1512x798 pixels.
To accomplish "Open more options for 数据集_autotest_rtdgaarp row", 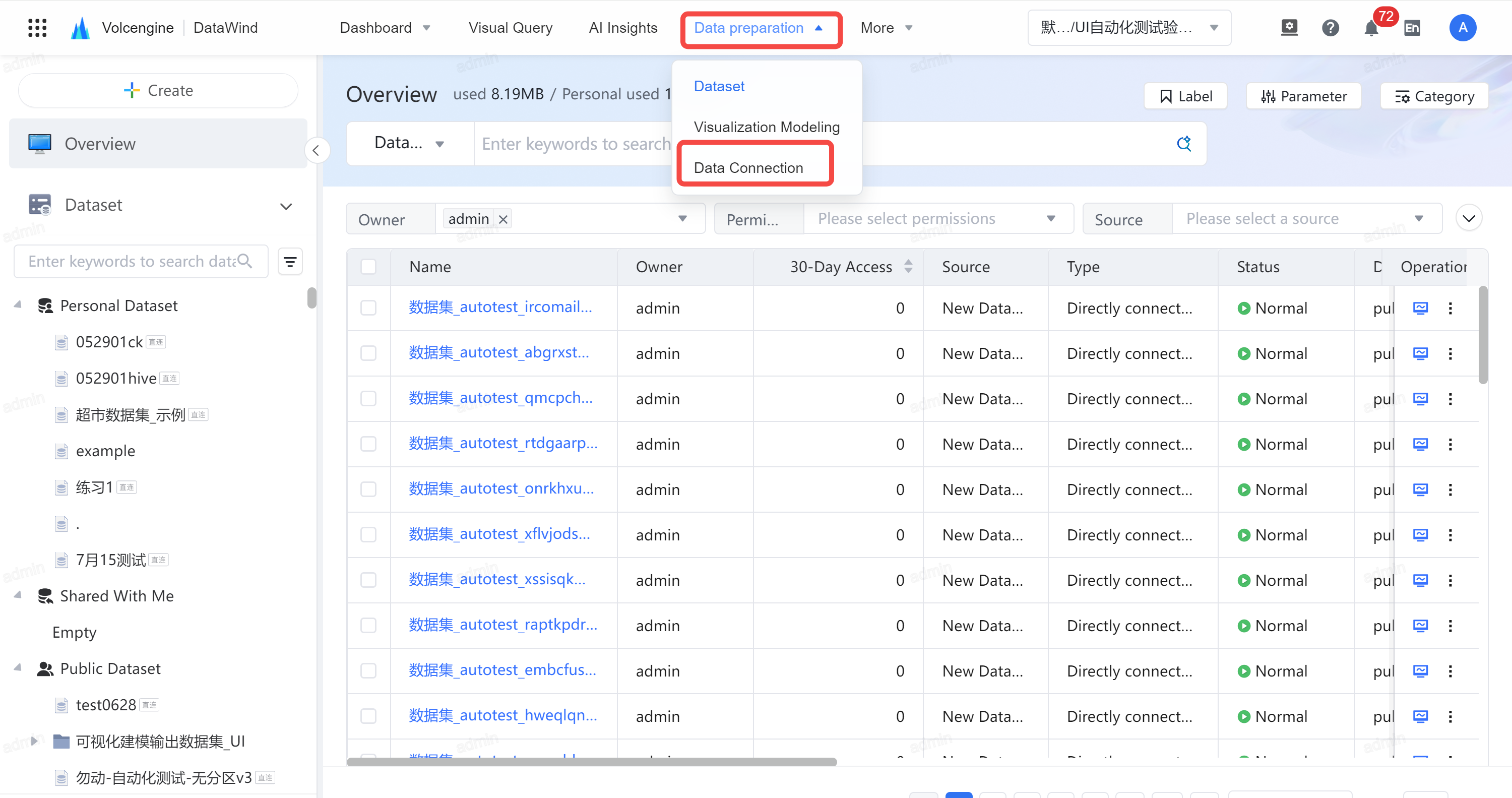I will point(1450,444).
